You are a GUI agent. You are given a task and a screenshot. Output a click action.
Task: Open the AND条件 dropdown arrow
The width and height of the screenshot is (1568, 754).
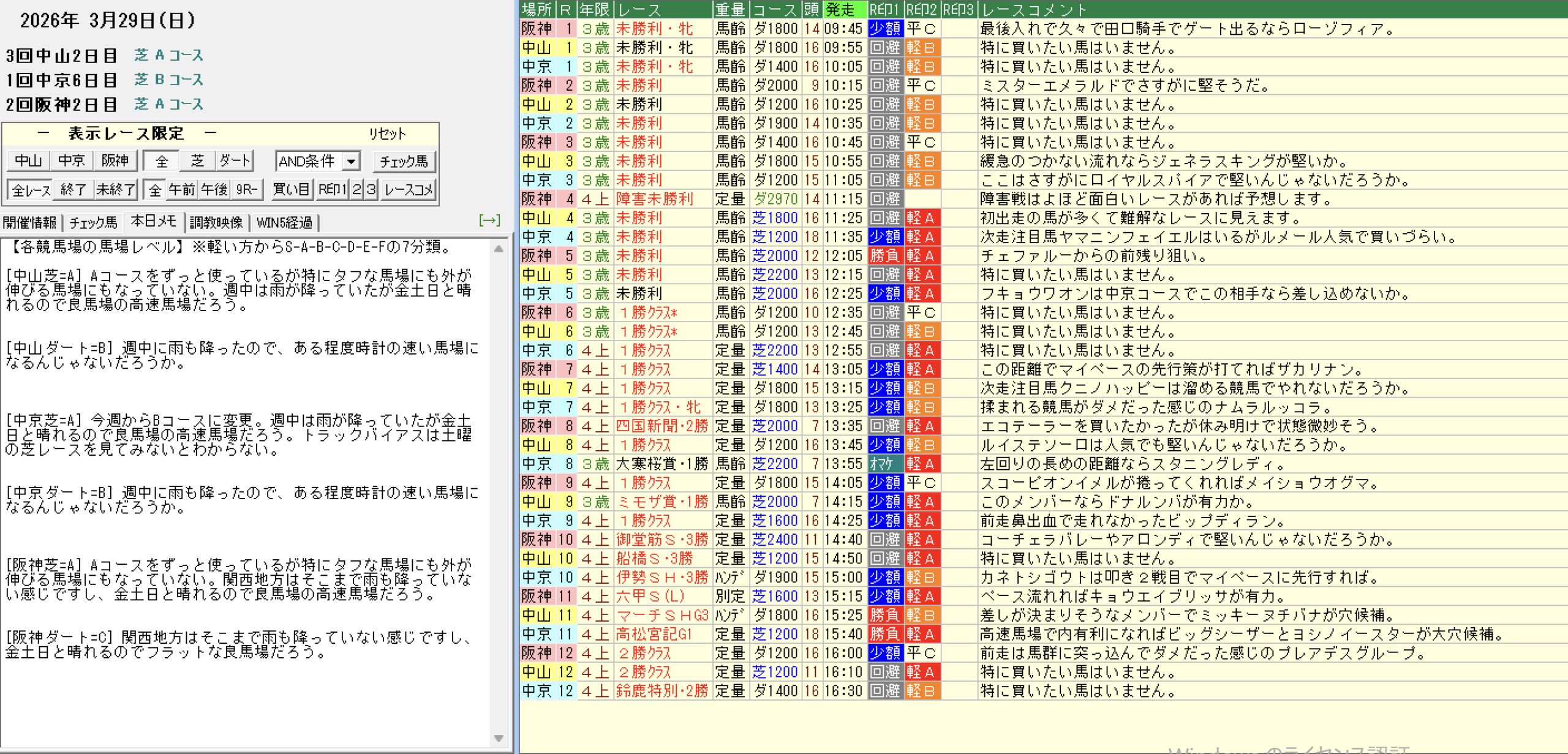coord(351,162)
